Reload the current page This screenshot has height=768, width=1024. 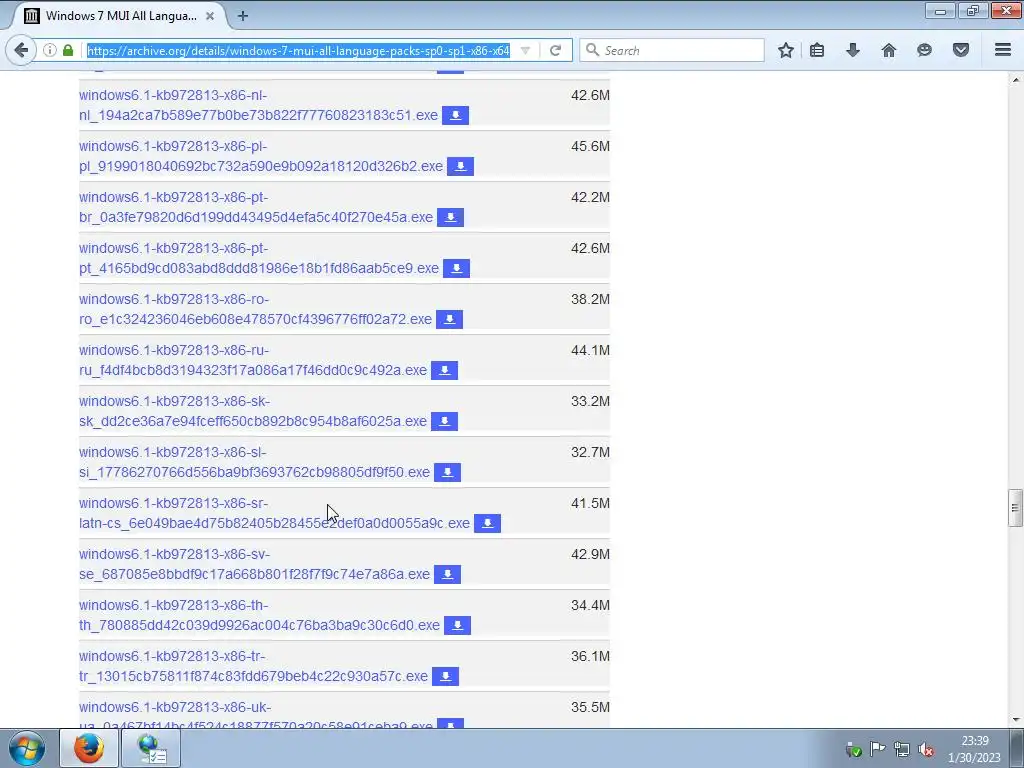(556, 50)
